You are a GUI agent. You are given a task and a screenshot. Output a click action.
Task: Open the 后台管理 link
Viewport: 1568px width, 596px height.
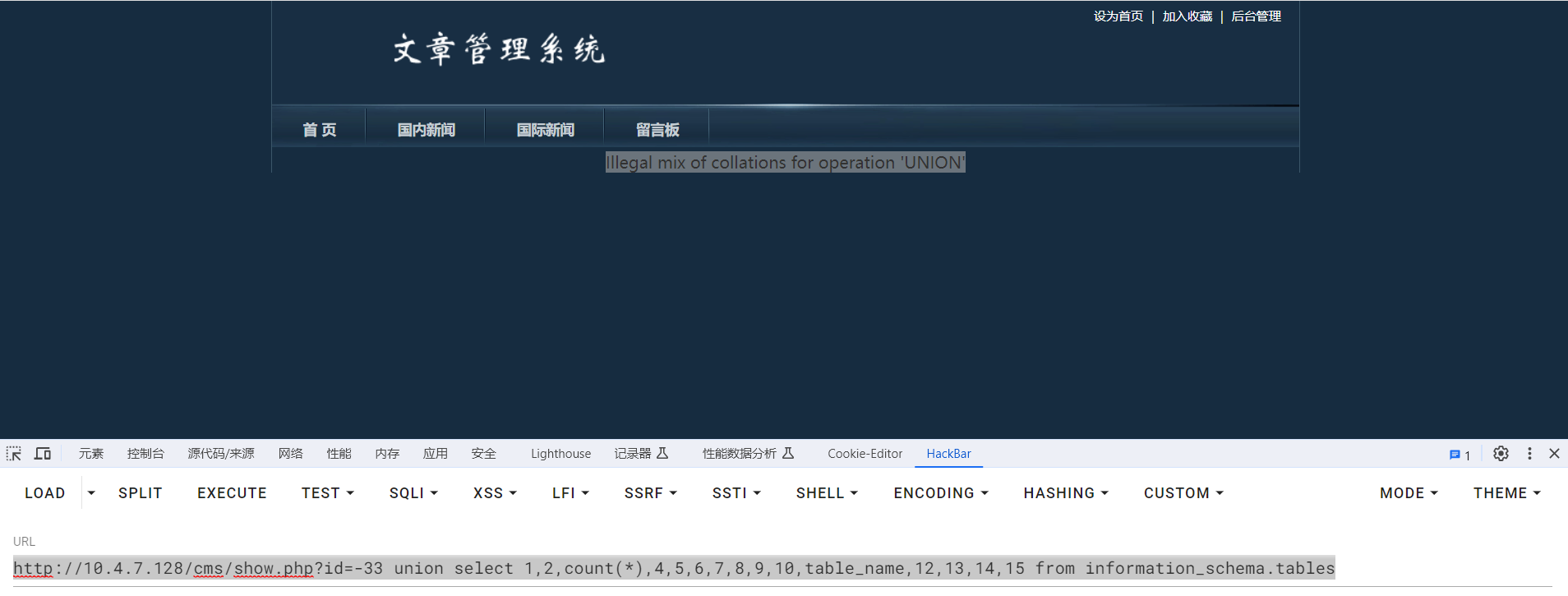1256,16
